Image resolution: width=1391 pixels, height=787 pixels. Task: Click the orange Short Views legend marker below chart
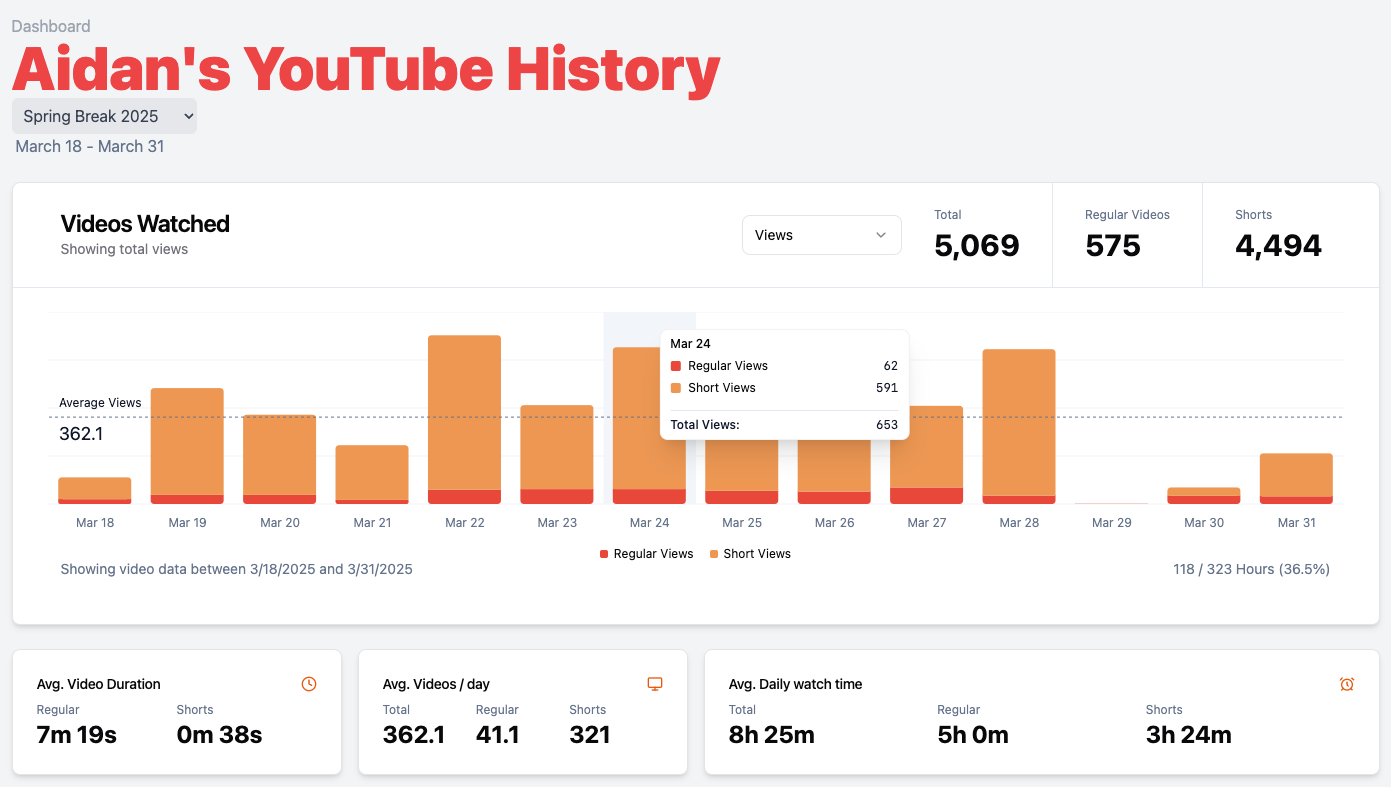[714, 554]
